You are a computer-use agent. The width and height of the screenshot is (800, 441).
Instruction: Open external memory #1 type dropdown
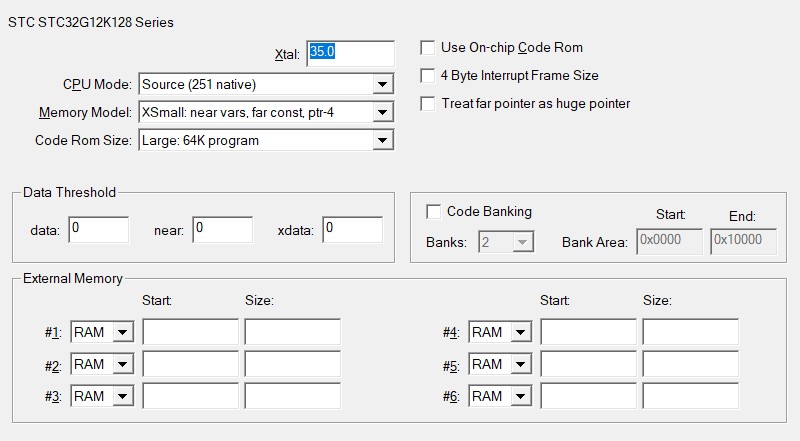(102, 332)
